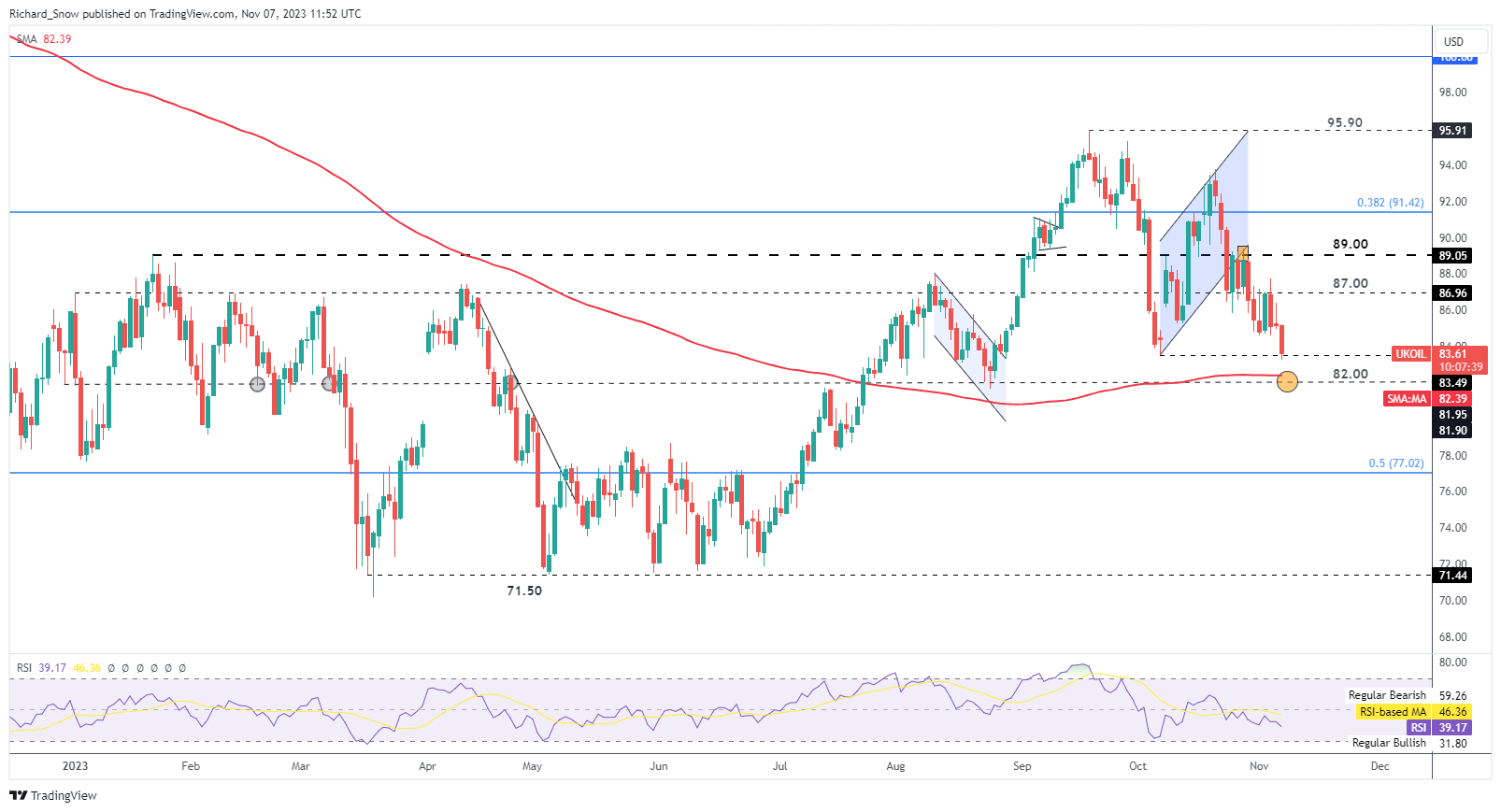Click the Regular Bullish label
This screenshot has width=1501, height=812.
click(1390, 743)
